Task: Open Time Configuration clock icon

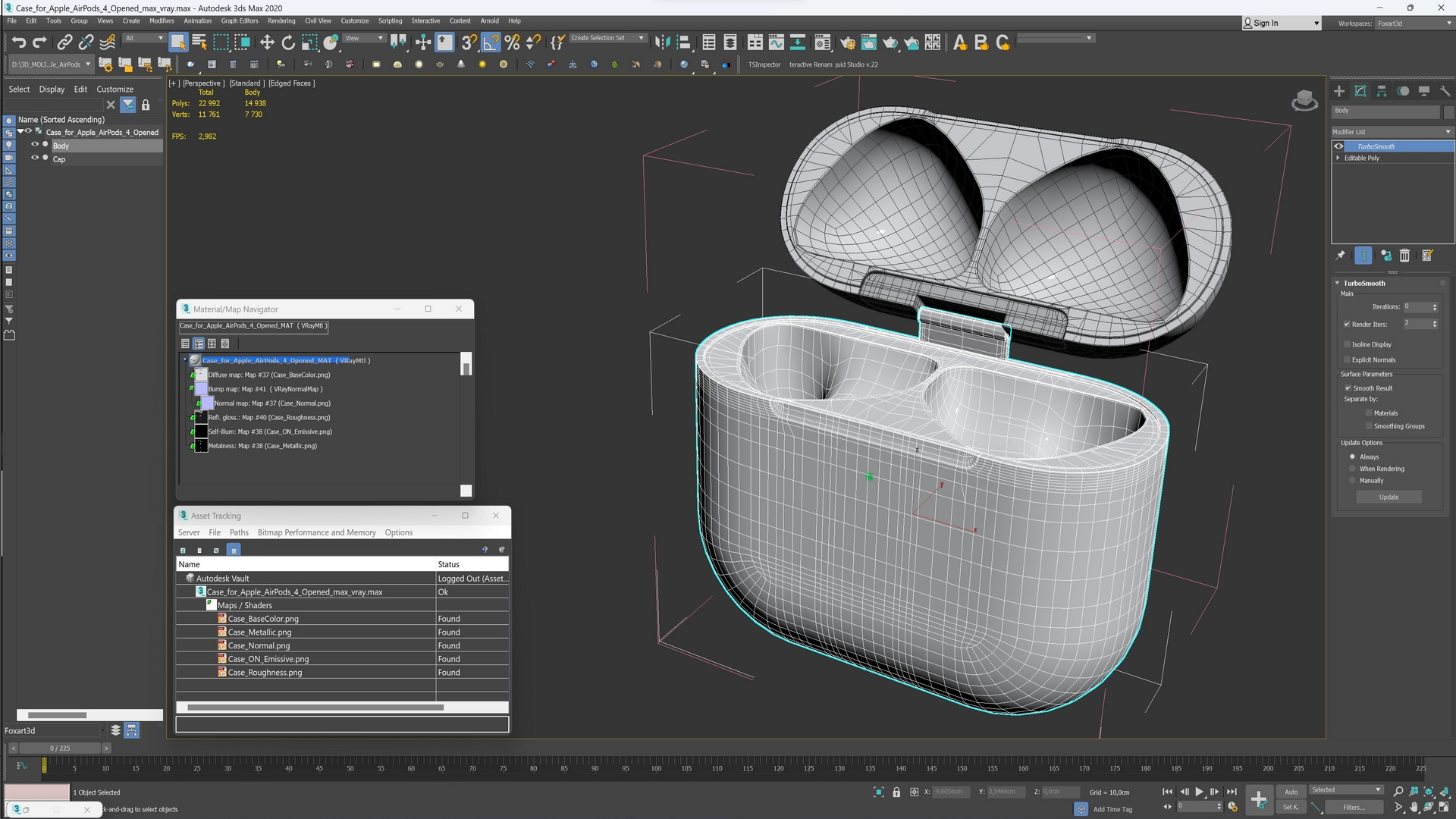Action: 1232,807
